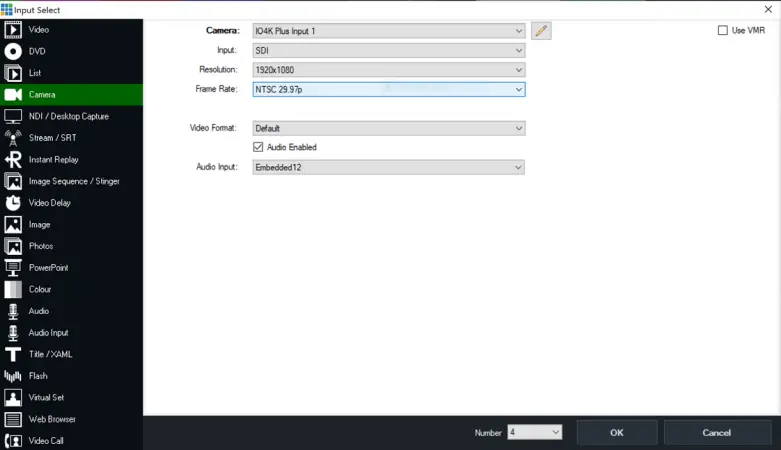The height and width of the screenshot is (450, 781).
Task: Choose the List playlist icon
Action: [13, 73]
